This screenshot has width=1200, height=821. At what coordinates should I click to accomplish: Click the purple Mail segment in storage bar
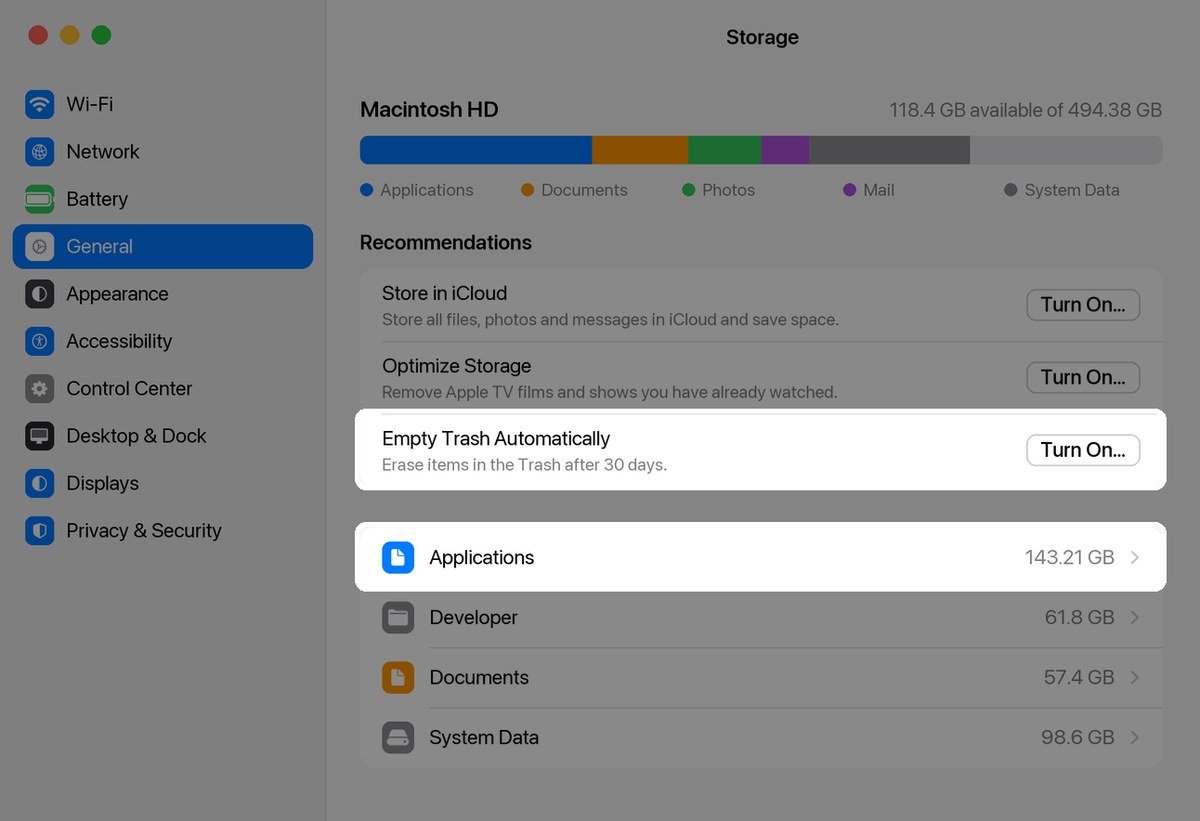coord(785,150)
